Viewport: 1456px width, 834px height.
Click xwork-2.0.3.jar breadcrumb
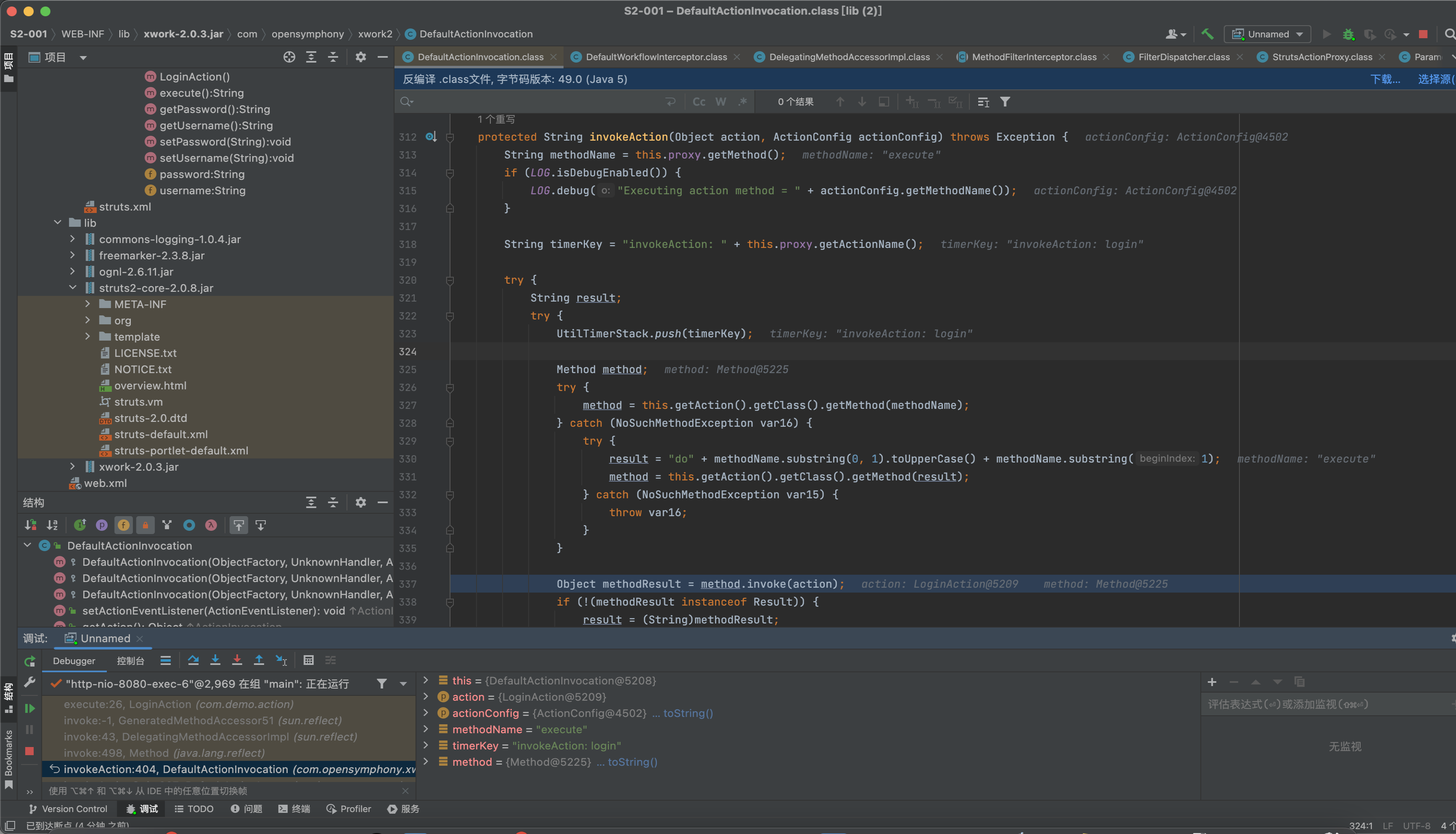183,34
